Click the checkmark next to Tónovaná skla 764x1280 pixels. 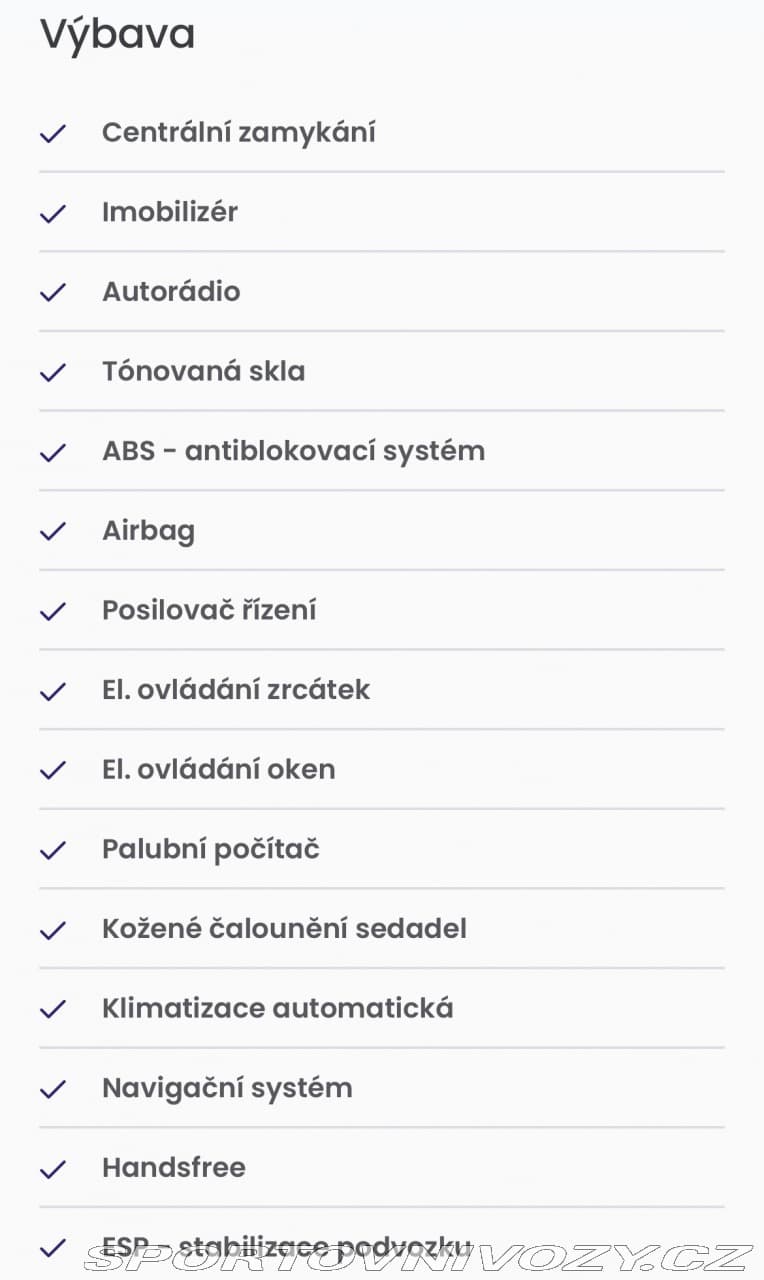[52, 372]
